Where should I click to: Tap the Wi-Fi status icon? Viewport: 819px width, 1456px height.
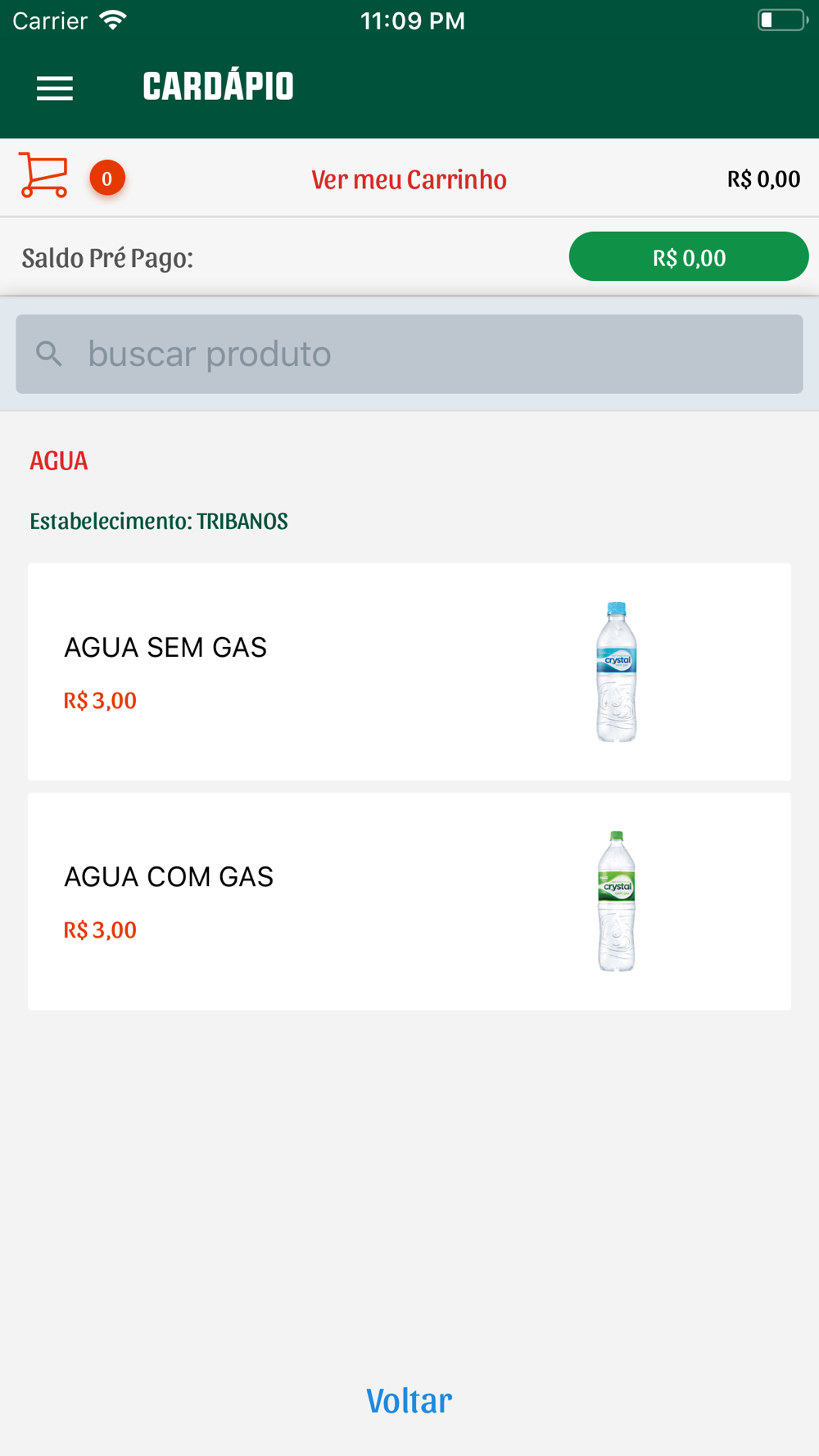[x=113, y=20]
